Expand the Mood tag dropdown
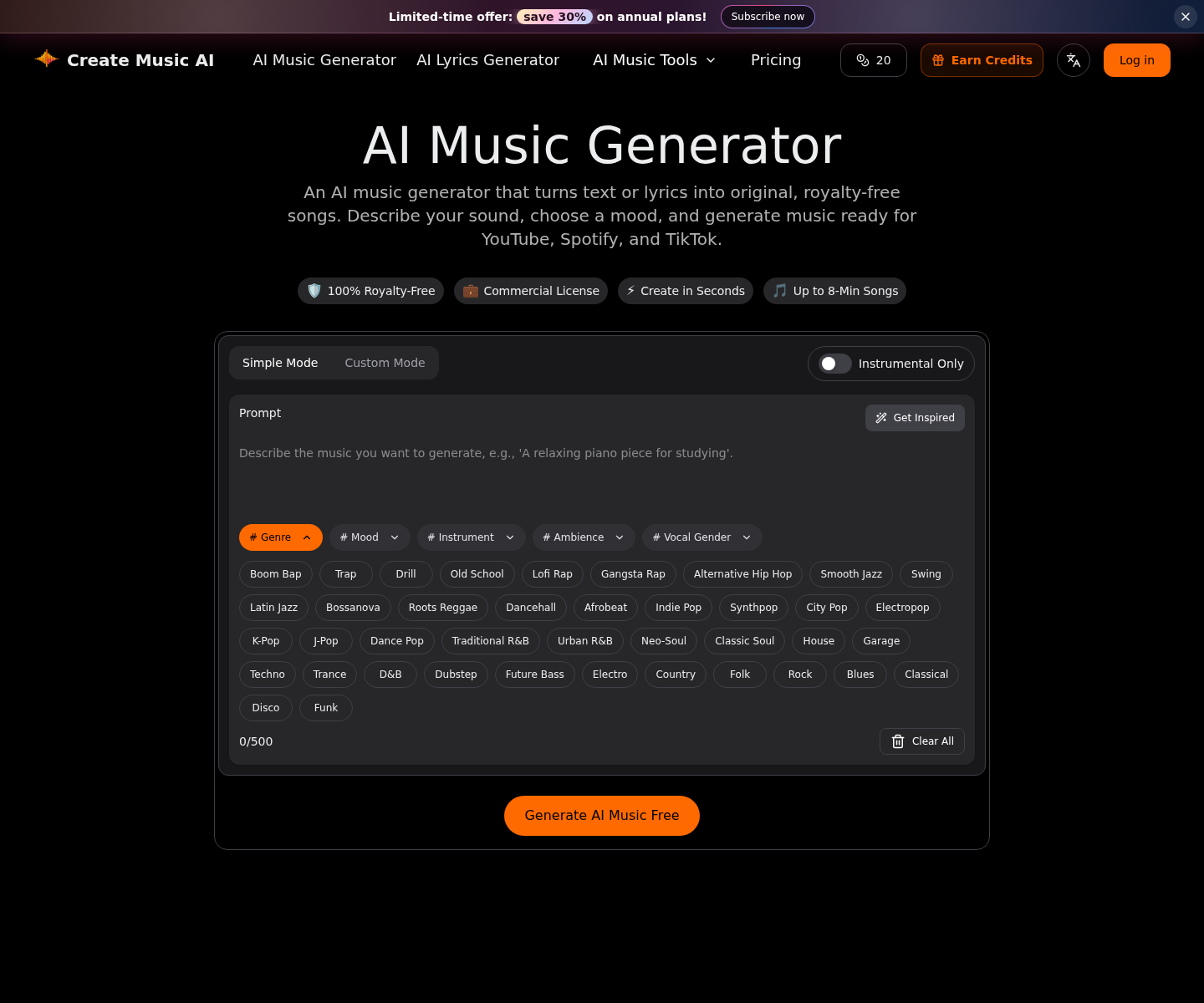Image resolution: width=1204 pixels, height=1003 pixels. coord(370,537)
